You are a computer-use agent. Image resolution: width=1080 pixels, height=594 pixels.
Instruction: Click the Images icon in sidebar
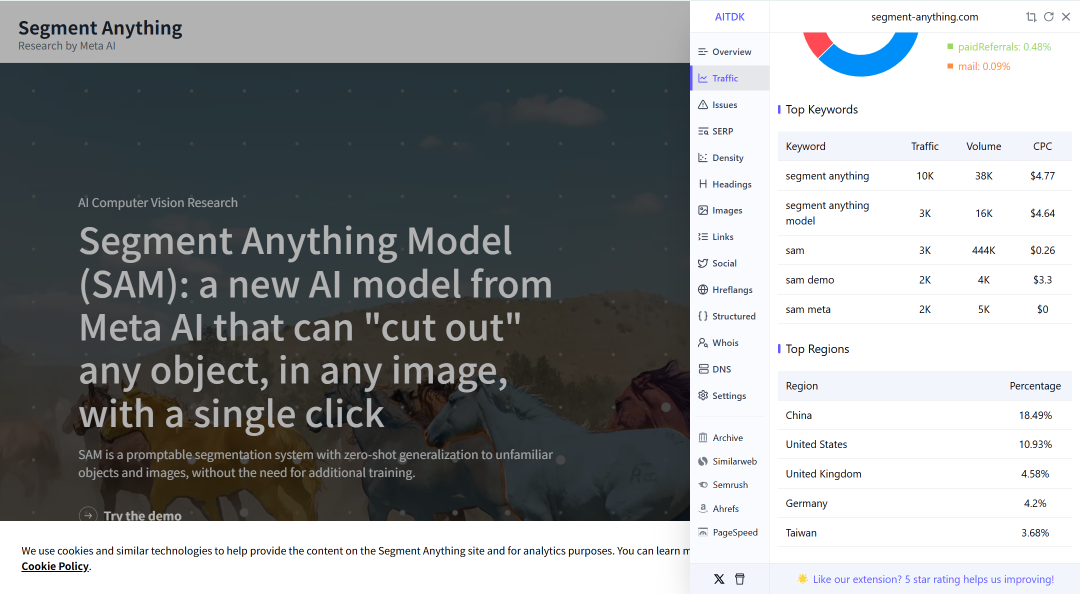(703, 210)
